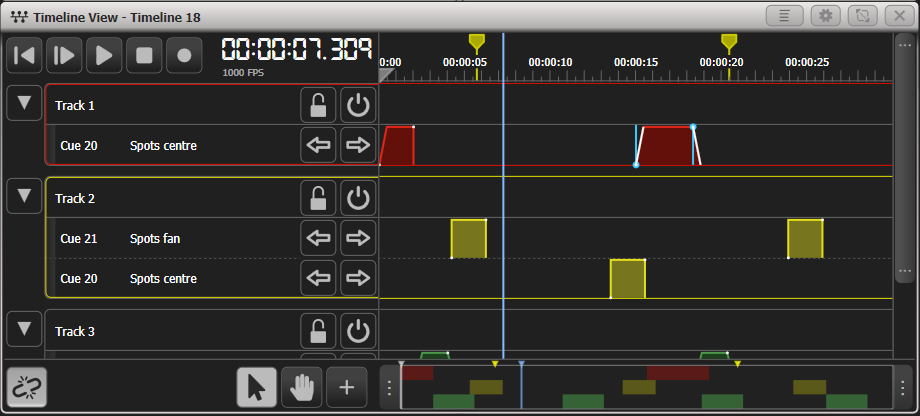920x416 pixels.
Task: Click the window size/position icon in title bar
Action: [862, 15]
